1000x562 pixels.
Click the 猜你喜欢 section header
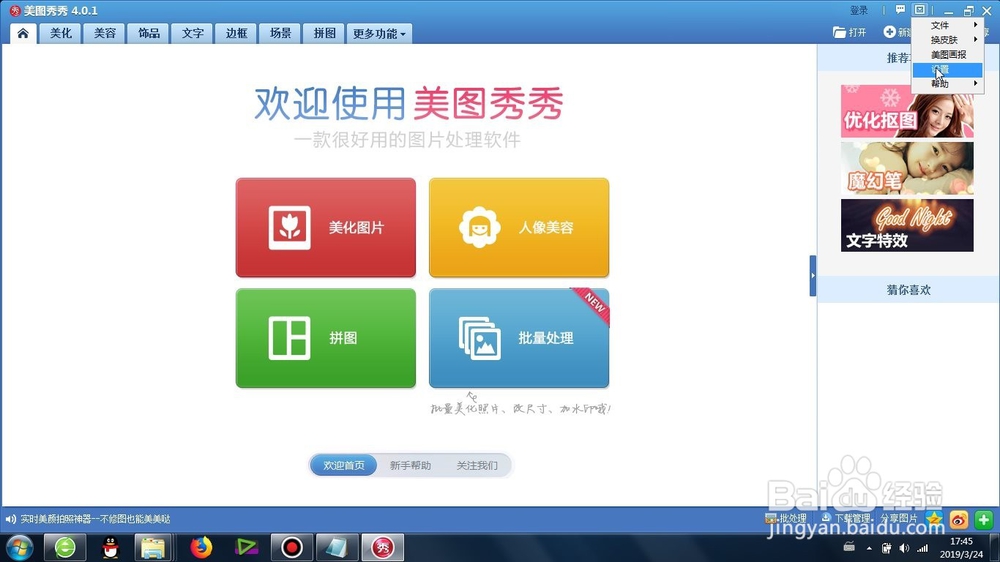point(908,290)
